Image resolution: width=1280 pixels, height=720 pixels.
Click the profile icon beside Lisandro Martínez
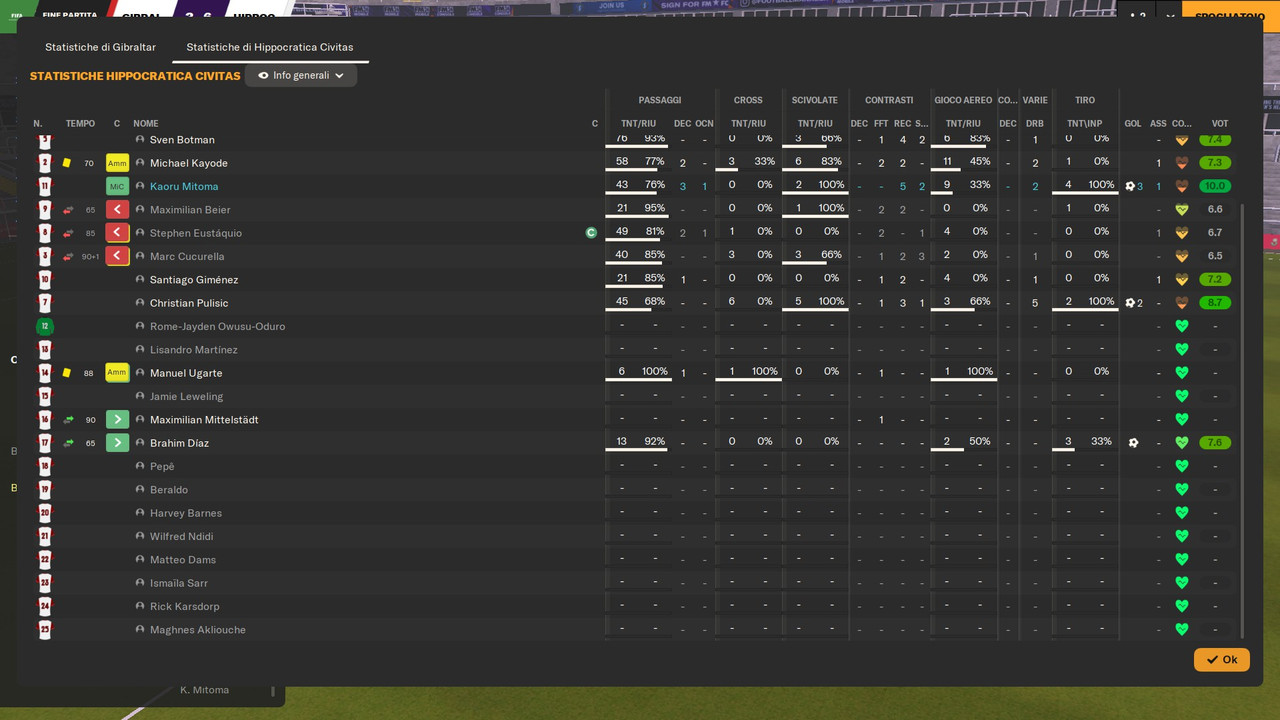(140, 349)
